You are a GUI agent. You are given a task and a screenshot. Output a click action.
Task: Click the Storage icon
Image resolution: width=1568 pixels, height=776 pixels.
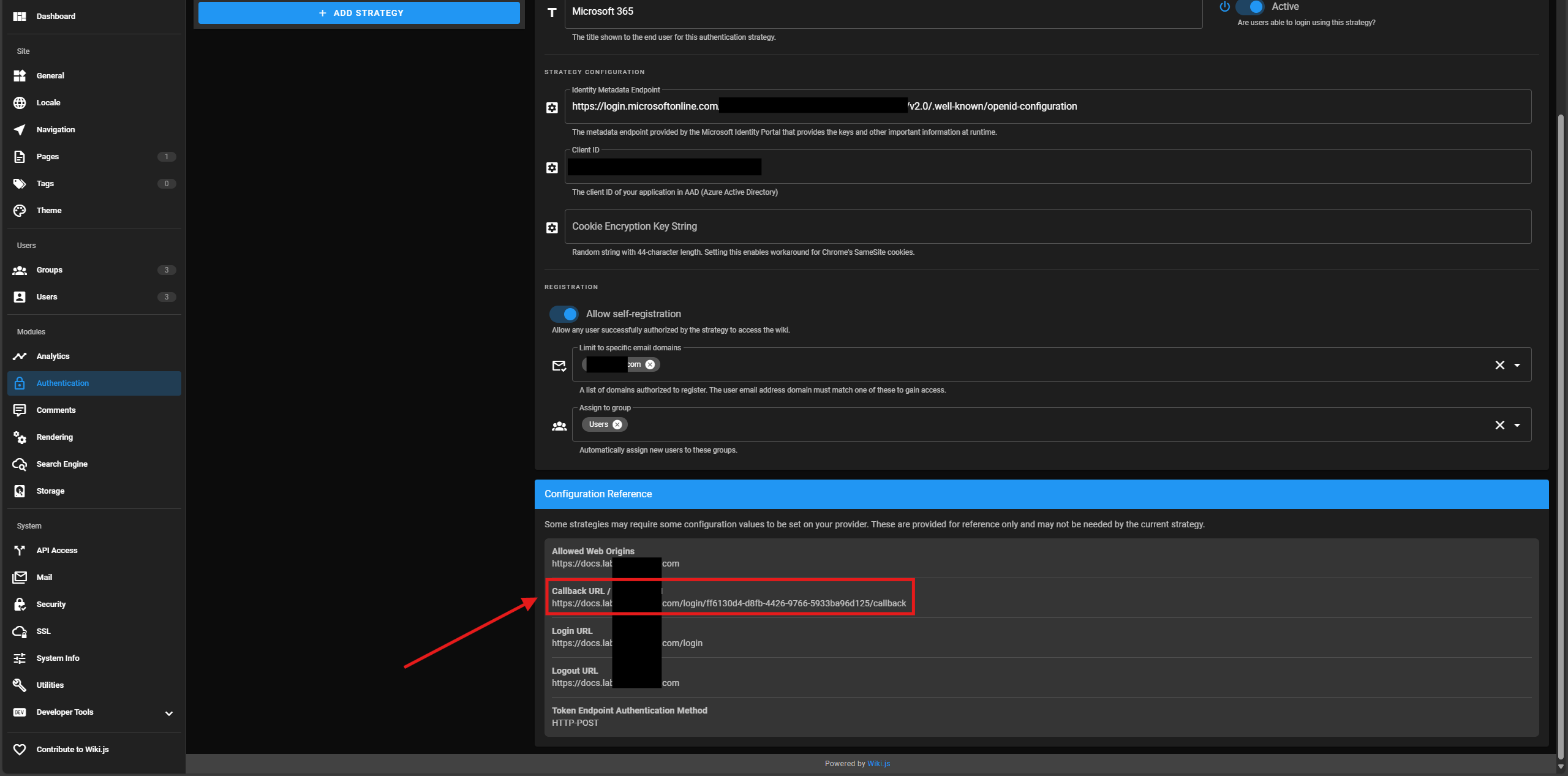(x=20, y=491)
